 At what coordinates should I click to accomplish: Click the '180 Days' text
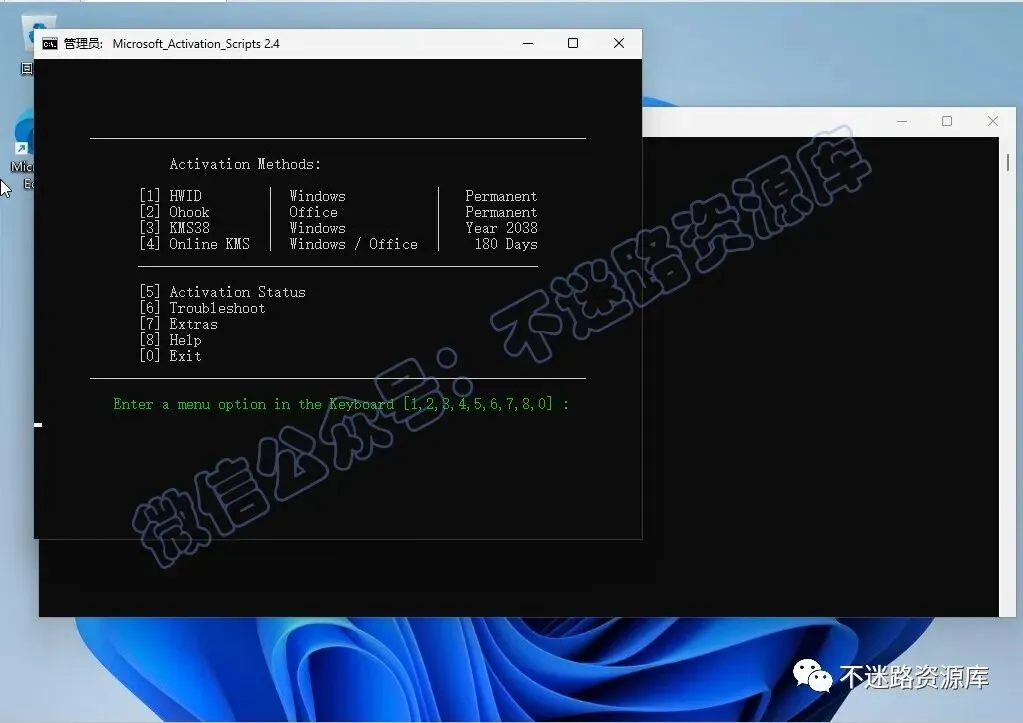[x=506, y=244]
